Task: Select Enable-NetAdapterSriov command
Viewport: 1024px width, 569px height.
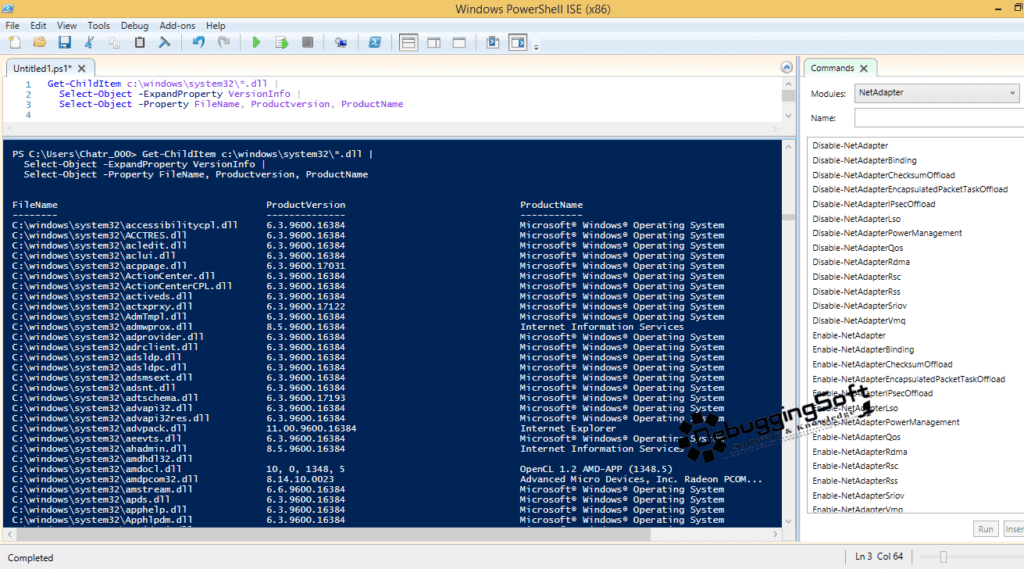Action: (858, 496)
